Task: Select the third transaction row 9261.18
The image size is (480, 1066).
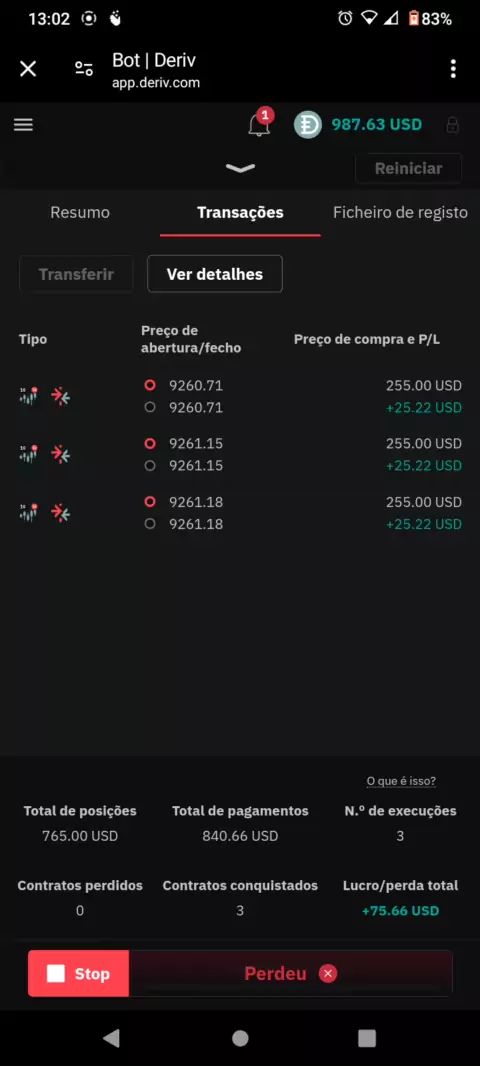Action: (x=240, y=513)
